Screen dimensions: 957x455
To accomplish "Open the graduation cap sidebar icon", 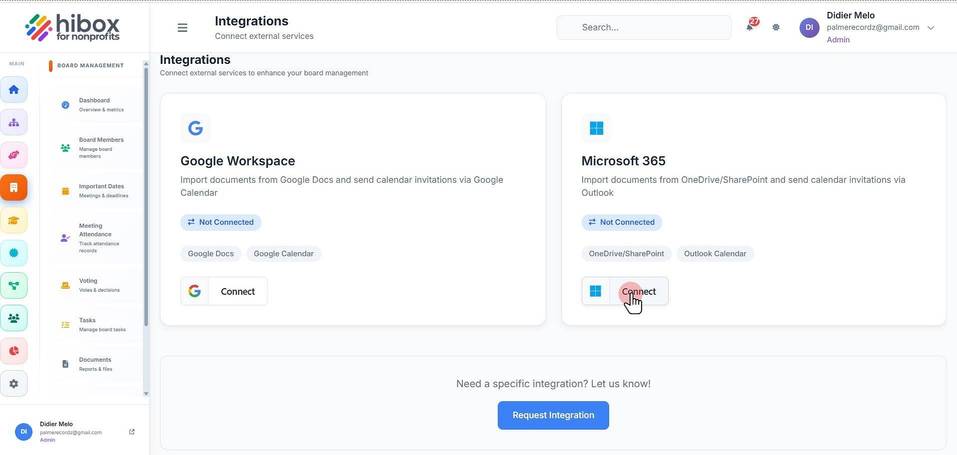I will [x=13, y=220].
